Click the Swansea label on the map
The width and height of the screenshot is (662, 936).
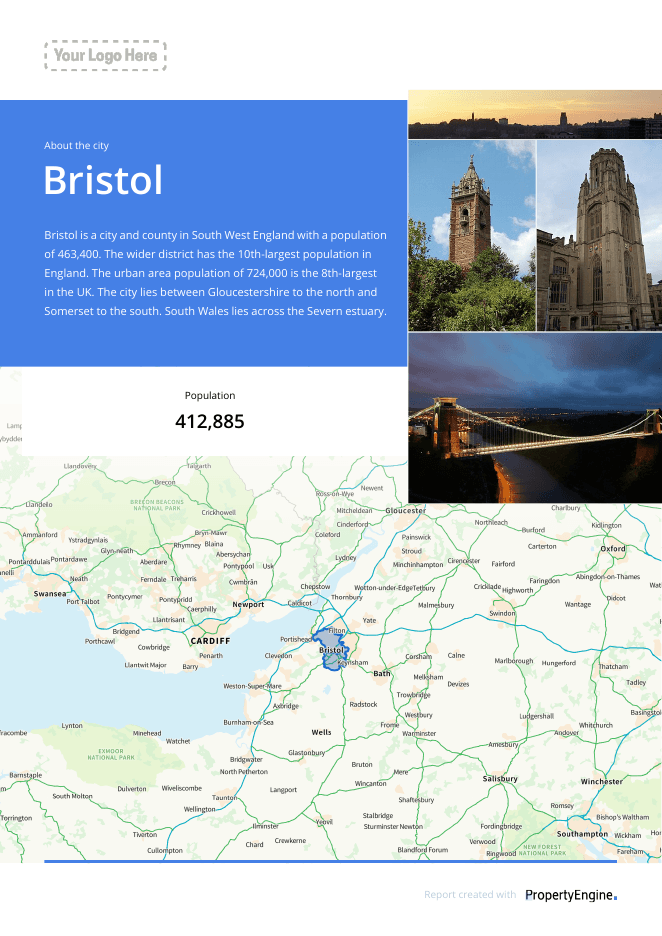tap(50, 593)
